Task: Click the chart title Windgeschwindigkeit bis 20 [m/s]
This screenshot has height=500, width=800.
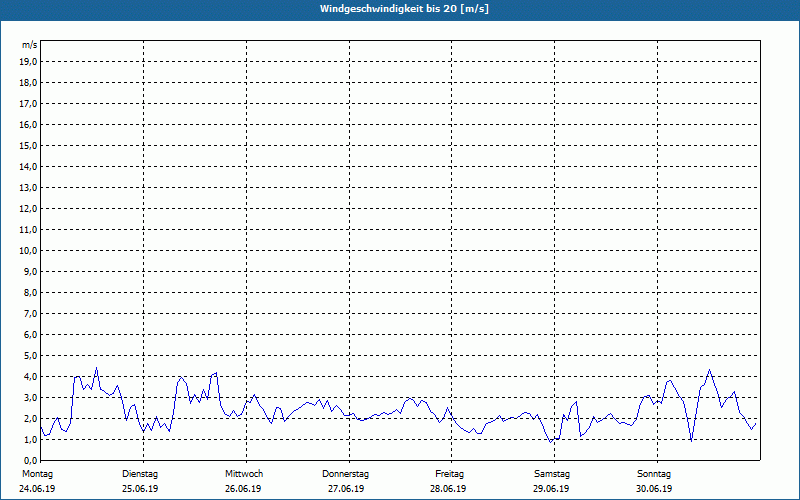Action: 404,9
